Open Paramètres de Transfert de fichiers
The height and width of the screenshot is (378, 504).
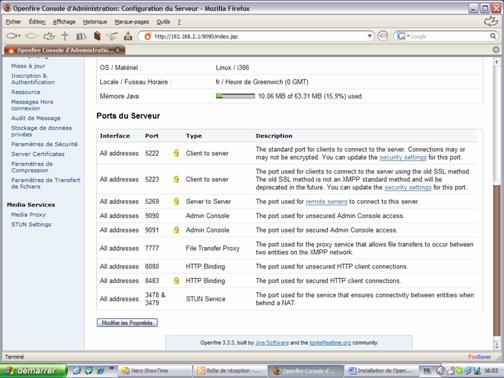46,183
